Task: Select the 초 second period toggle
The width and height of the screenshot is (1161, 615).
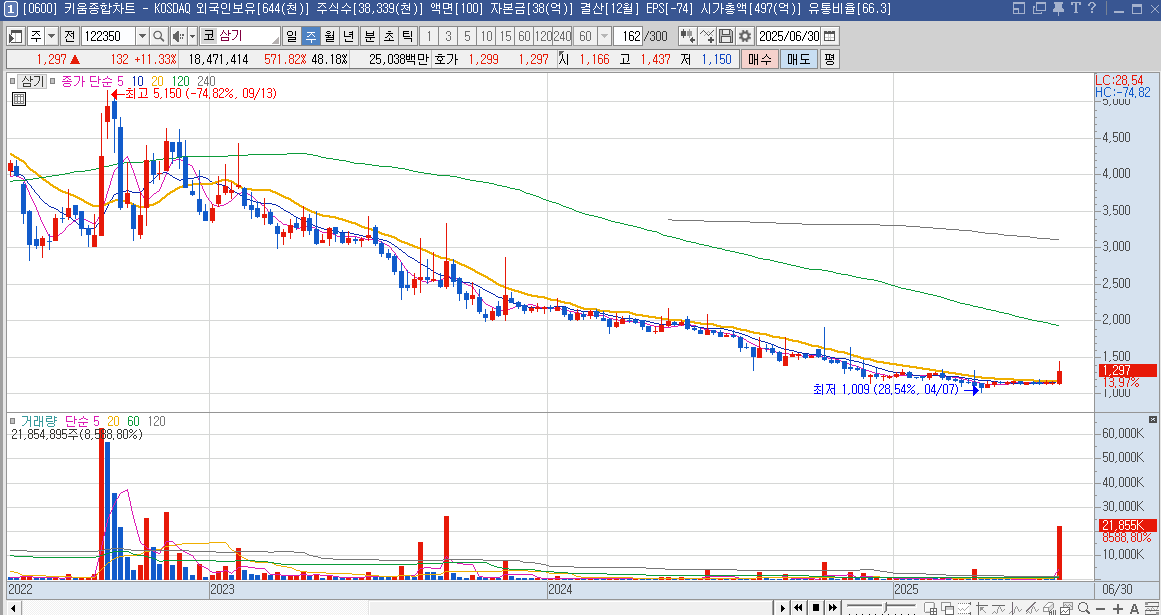Action: tap(389, 36)
